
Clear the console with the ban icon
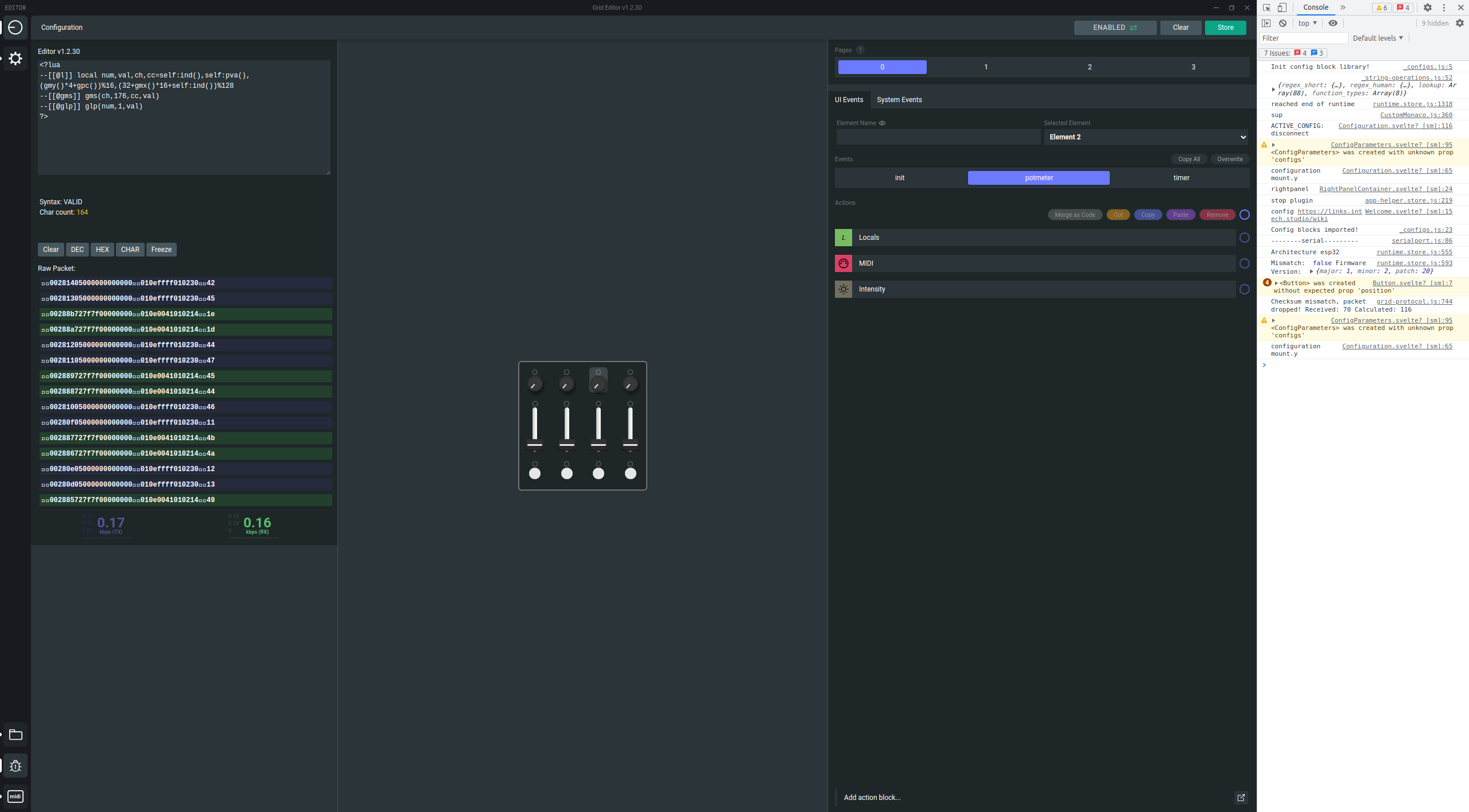coord(1284,23)
